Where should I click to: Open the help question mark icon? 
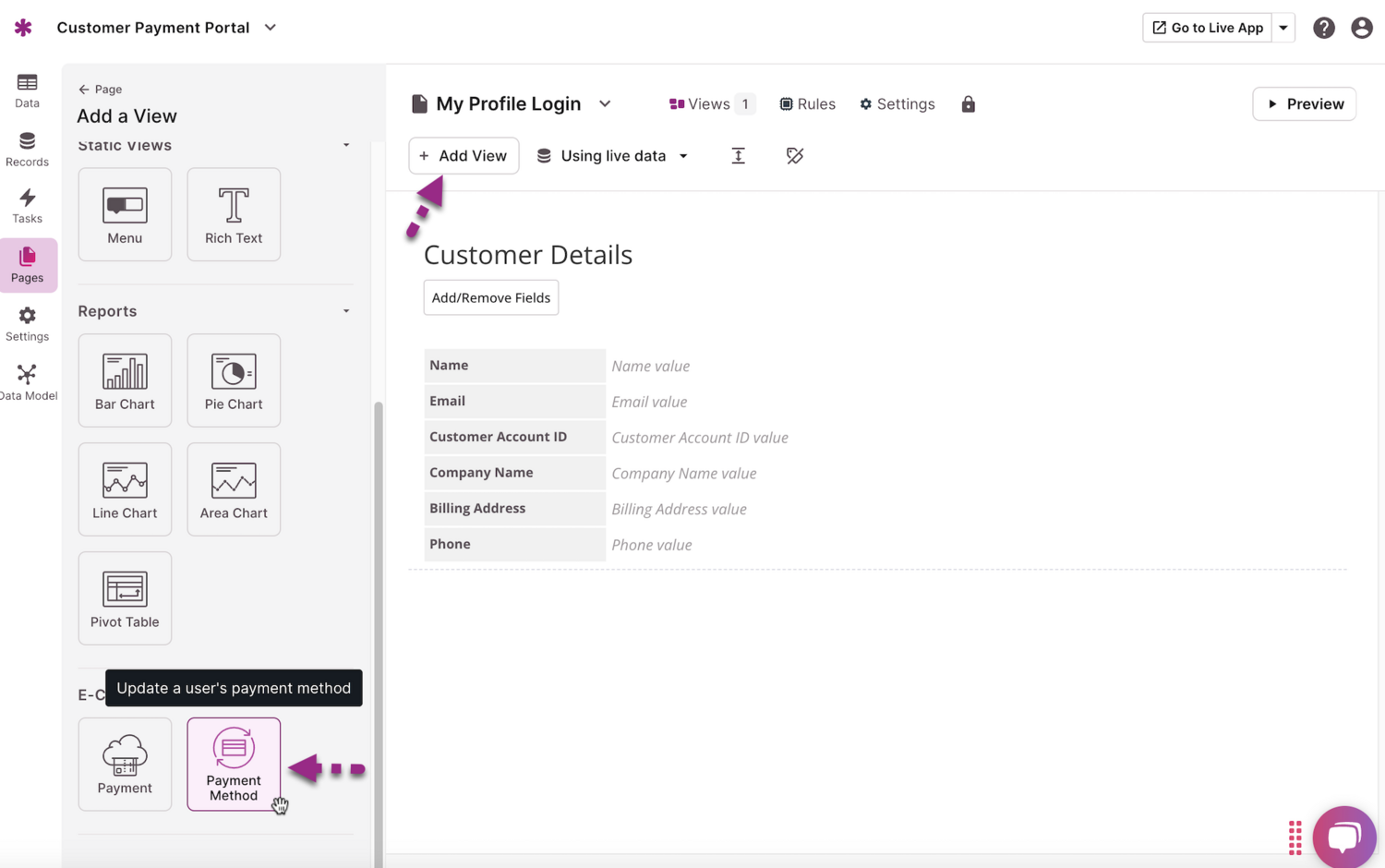tap(1323, 28)
